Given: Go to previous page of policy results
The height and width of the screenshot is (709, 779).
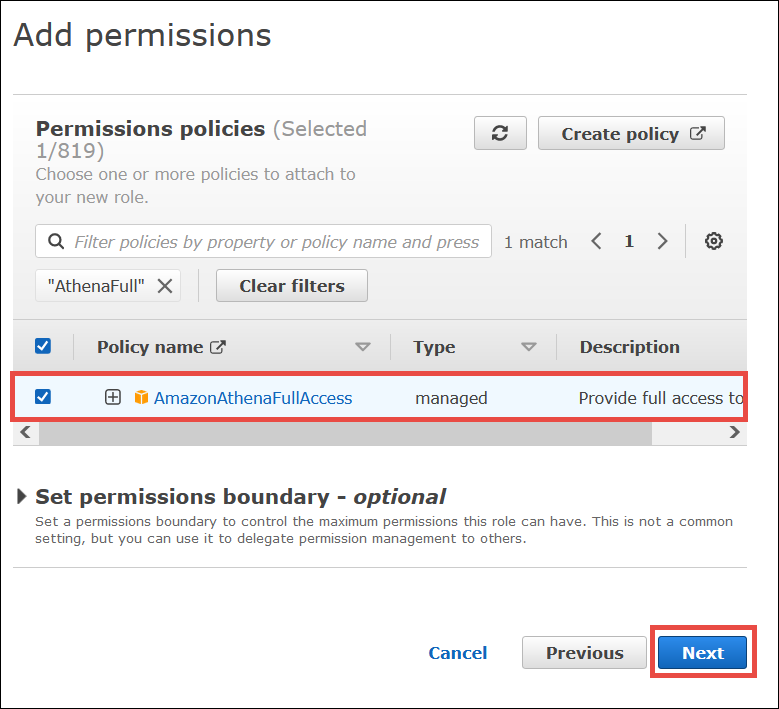Looking at the screenshot, I should pyautogui.click(x=596, y=241).
